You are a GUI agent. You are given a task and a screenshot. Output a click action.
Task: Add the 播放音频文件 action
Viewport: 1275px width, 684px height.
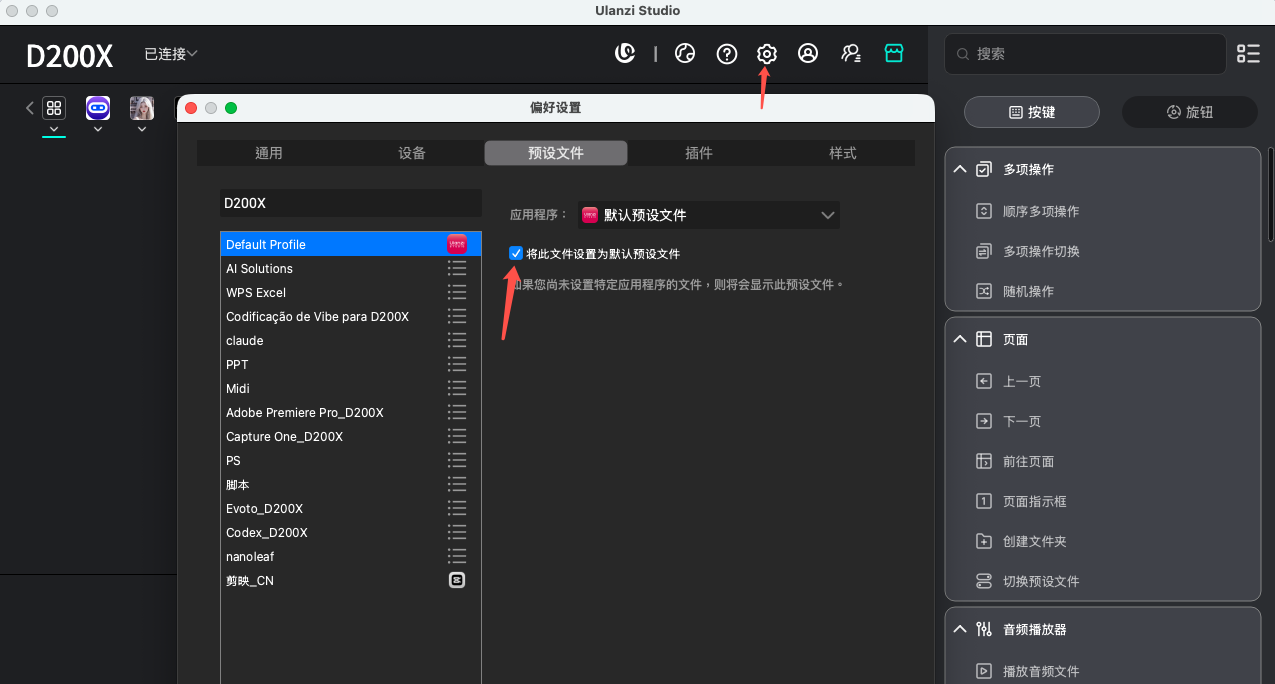point(1041,671)
